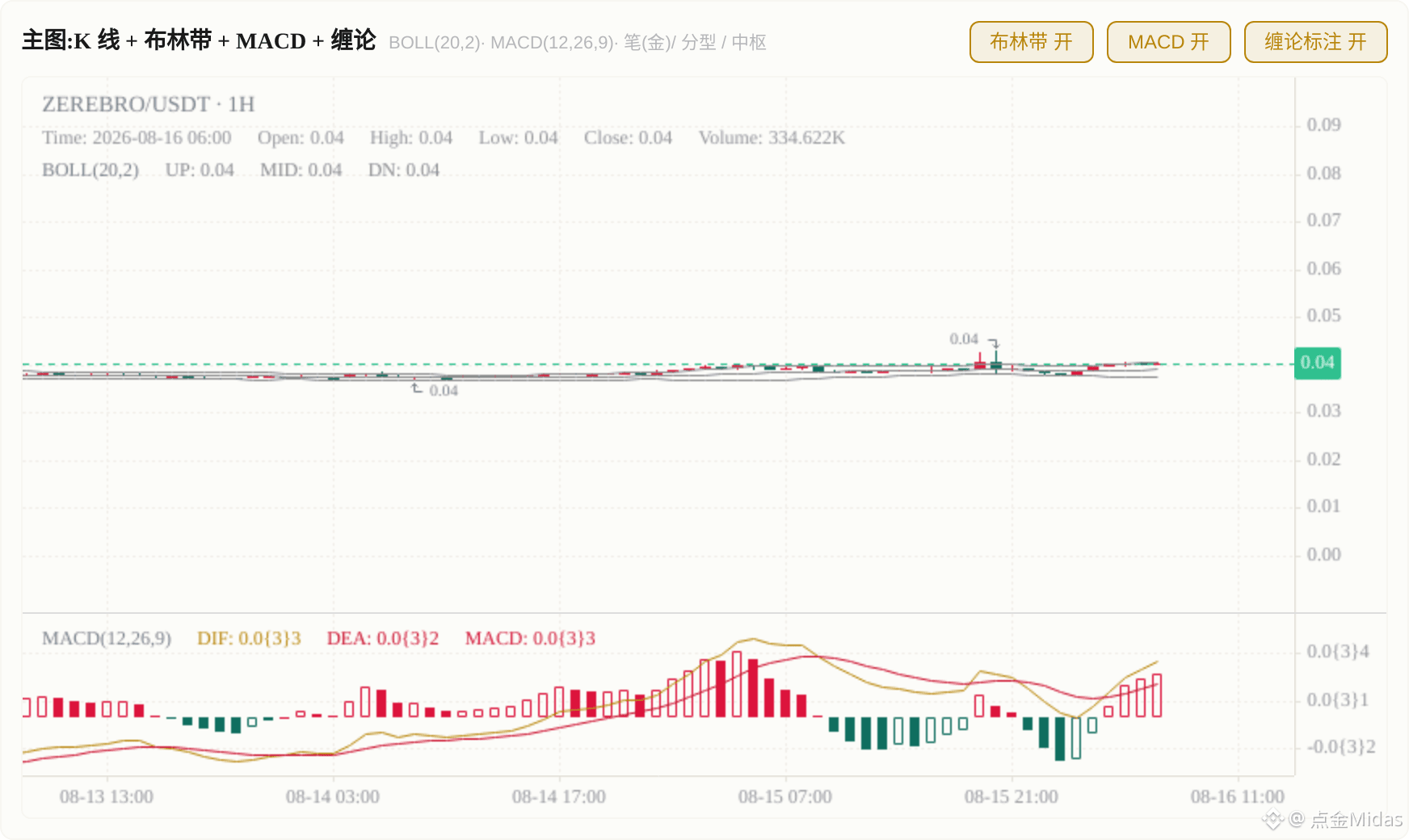Click the Low: 0.04 value
1409x840 pixels.
click(x=518, y=138)
